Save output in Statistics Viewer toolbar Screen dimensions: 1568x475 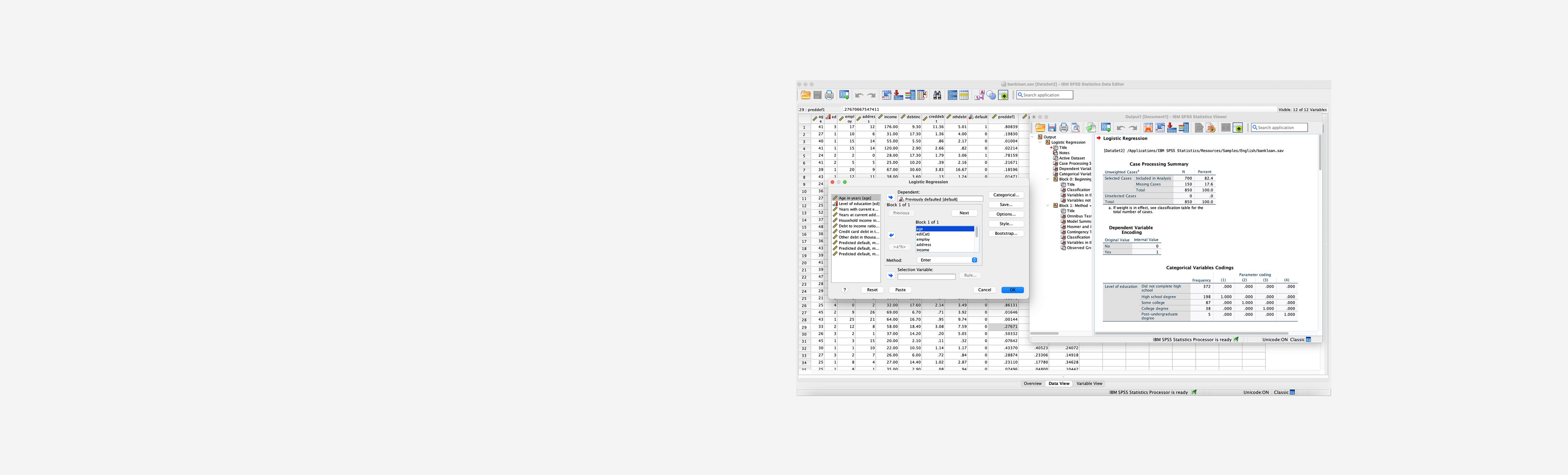click(x=1052, y=128)
